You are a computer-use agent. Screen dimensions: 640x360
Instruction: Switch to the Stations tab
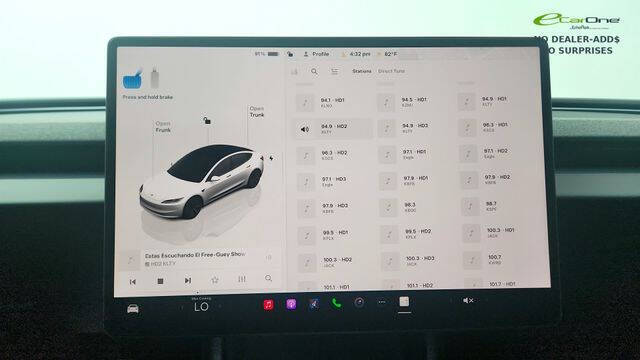[362, 71]
